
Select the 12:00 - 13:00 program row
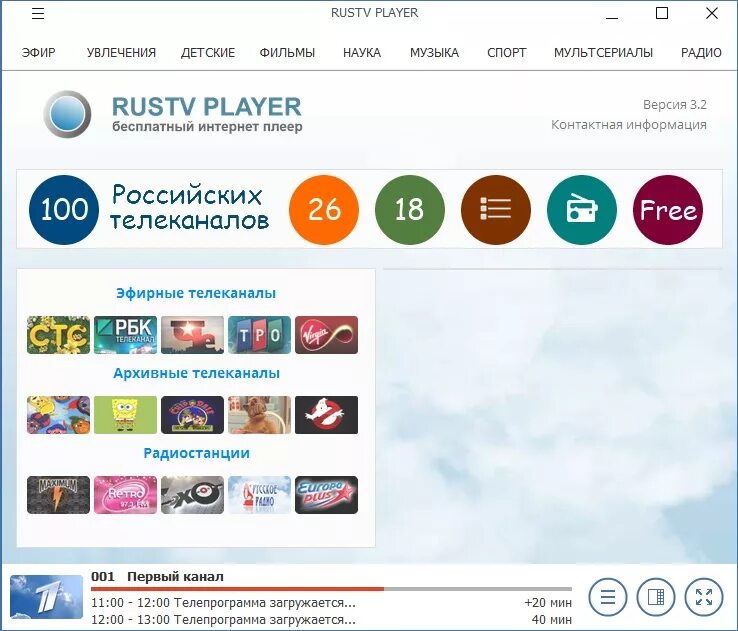pyautogui.click(x=331, y=619)
